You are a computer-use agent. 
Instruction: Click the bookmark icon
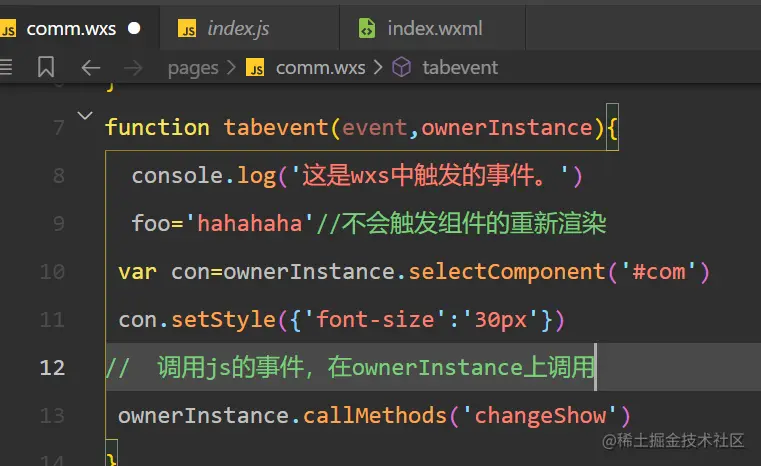coord(46,67)
